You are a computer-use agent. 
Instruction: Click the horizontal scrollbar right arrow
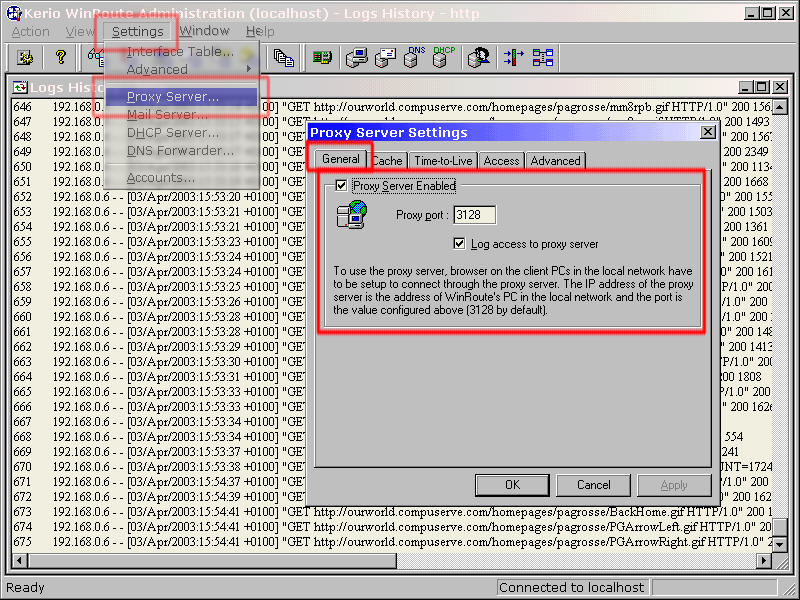(x=764, y=561)
